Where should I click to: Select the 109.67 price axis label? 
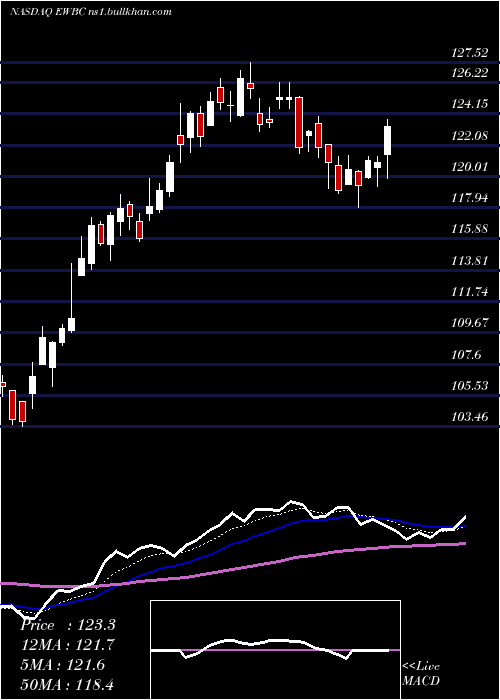tap(469, 323)
